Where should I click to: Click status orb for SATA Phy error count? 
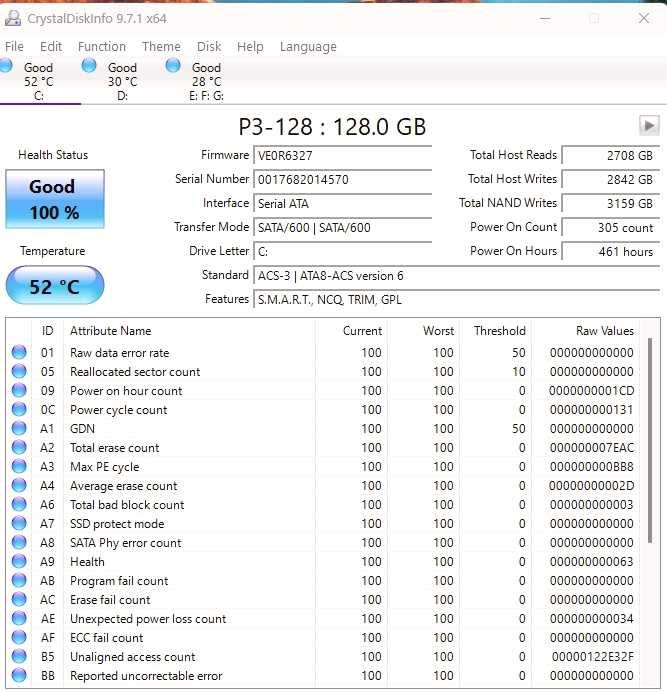pos(19,542)
